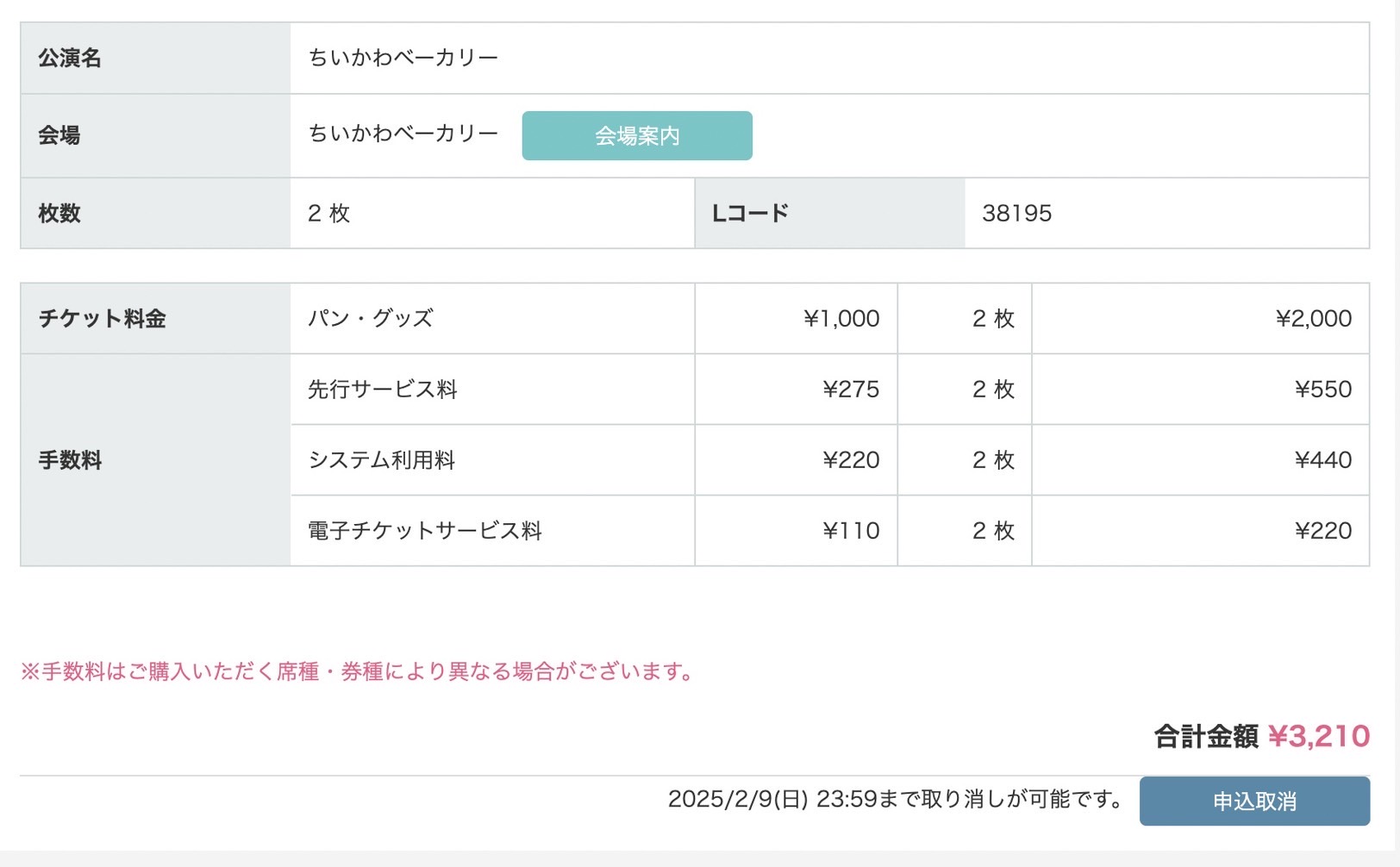1400x867 pixels.
Task: Click the ¥2,000 ticket subtotal
Action: coord(1313,319)
